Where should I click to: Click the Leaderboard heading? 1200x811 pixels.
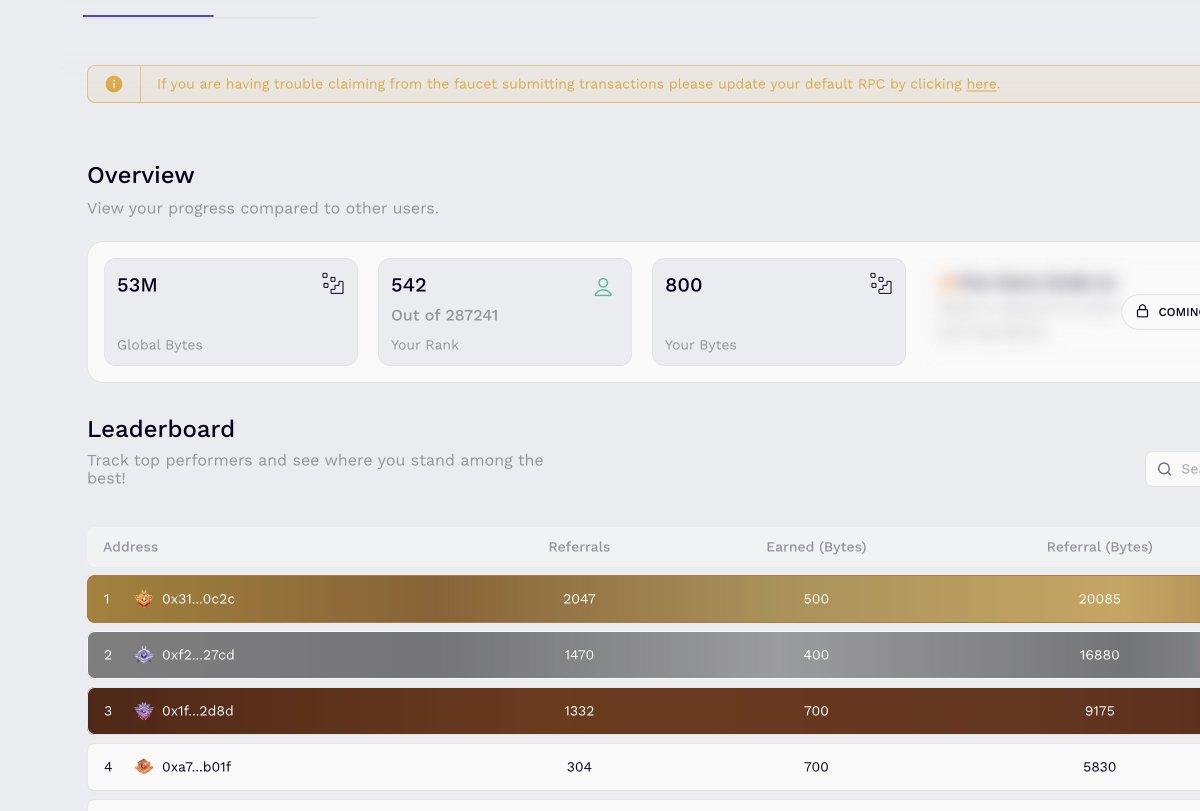161,429
